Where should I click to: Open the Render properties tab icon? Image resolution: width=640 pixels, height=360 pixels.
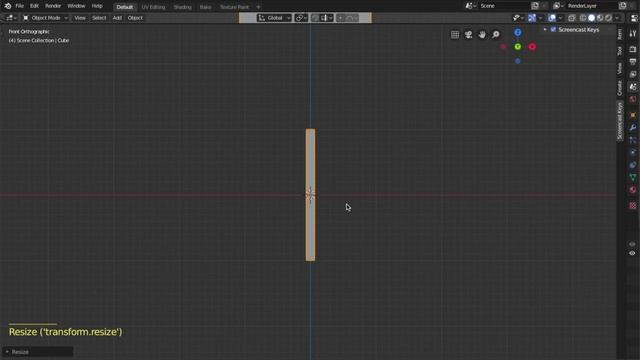pos(633,49)
